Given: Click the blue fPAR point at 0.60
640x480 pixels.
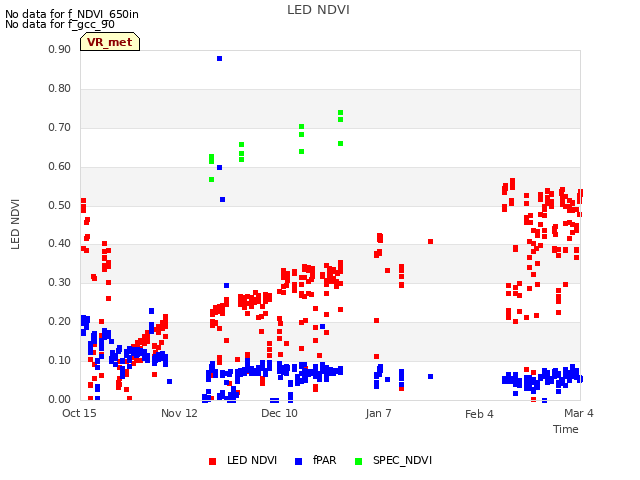Looking at the screenshot, I should pyautogui.click(x=220, y=167).
